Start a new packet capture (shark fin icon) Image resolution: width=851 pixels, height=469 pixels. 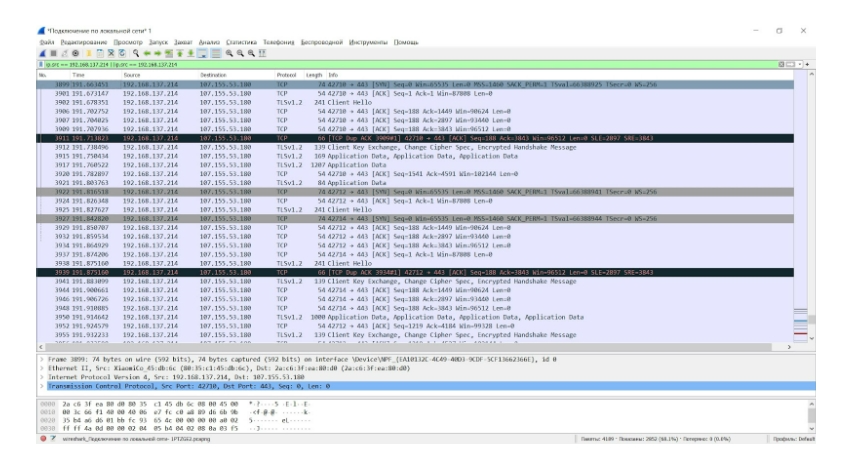[42, 53]
